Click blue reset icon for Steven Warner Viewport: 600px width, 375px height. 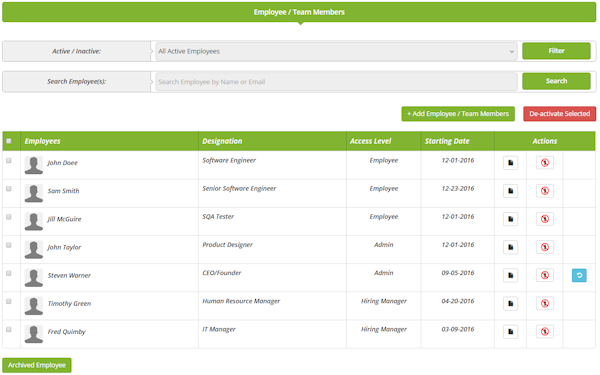579,275
